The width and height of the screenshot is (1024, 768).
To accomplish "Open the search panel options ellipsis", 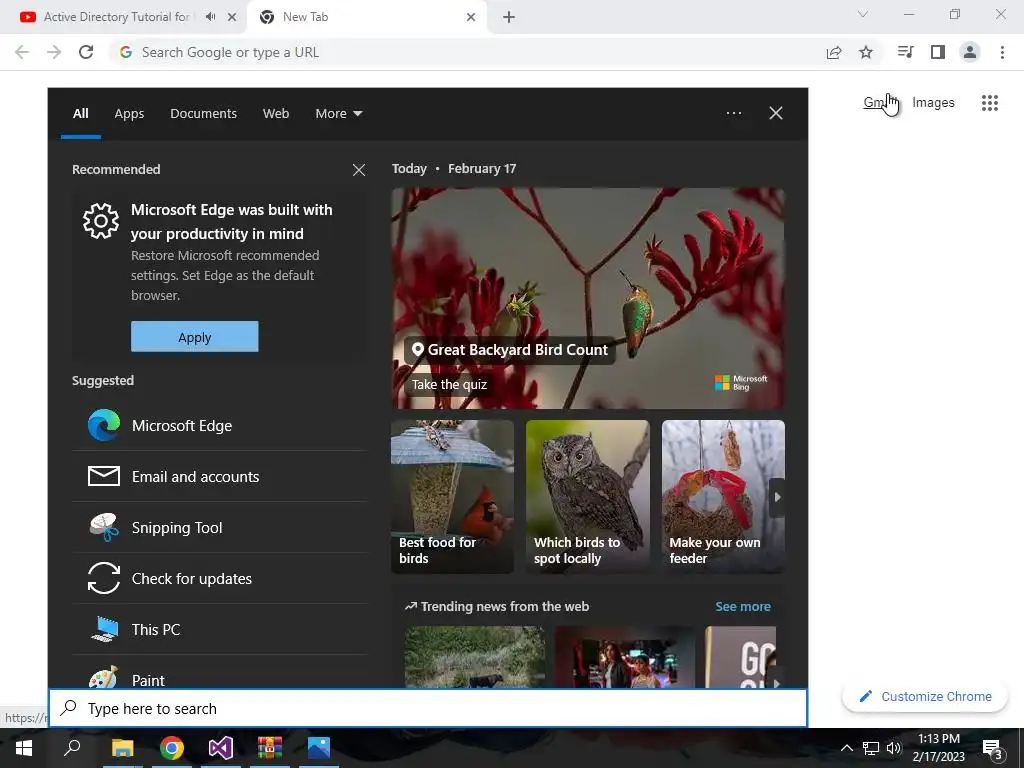I will [734, 113].
